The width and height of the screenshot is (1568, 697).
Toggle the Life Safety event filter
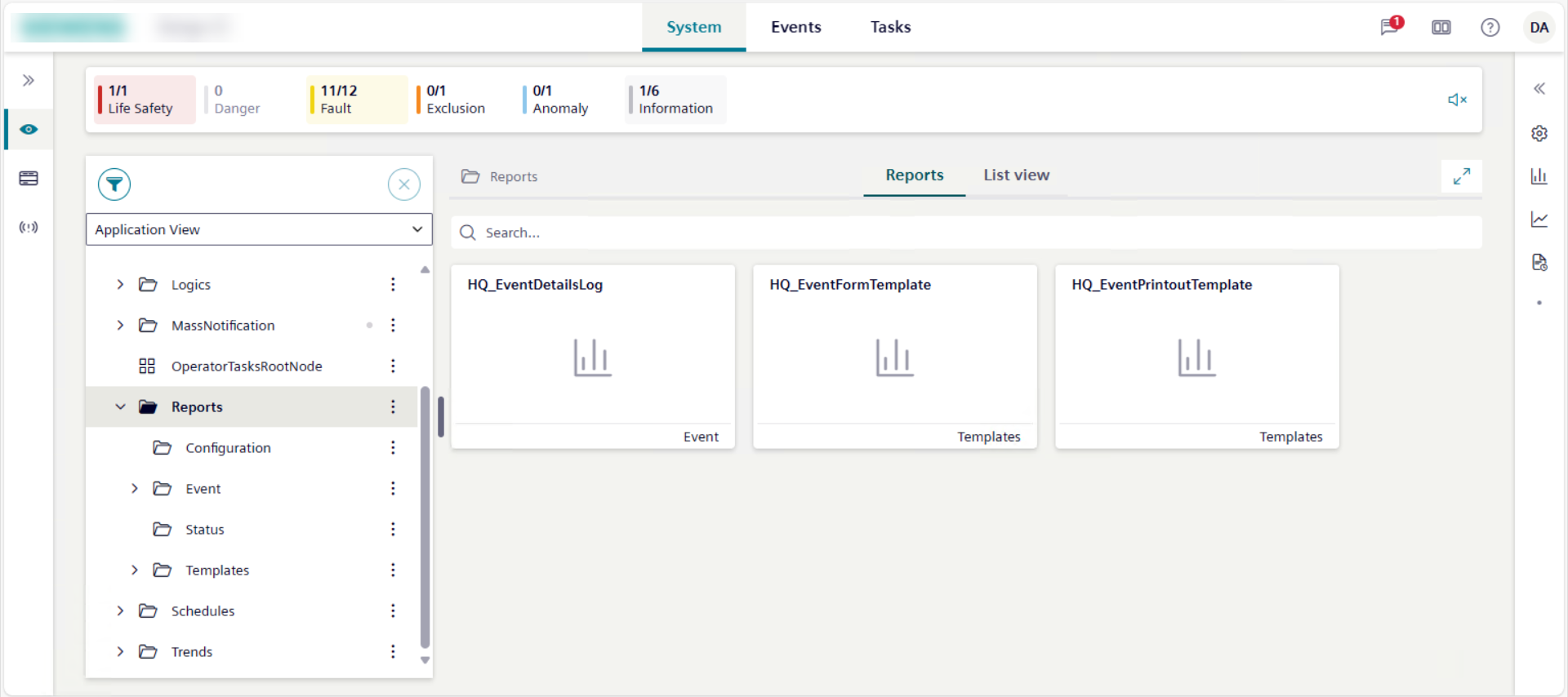(145, 100)
